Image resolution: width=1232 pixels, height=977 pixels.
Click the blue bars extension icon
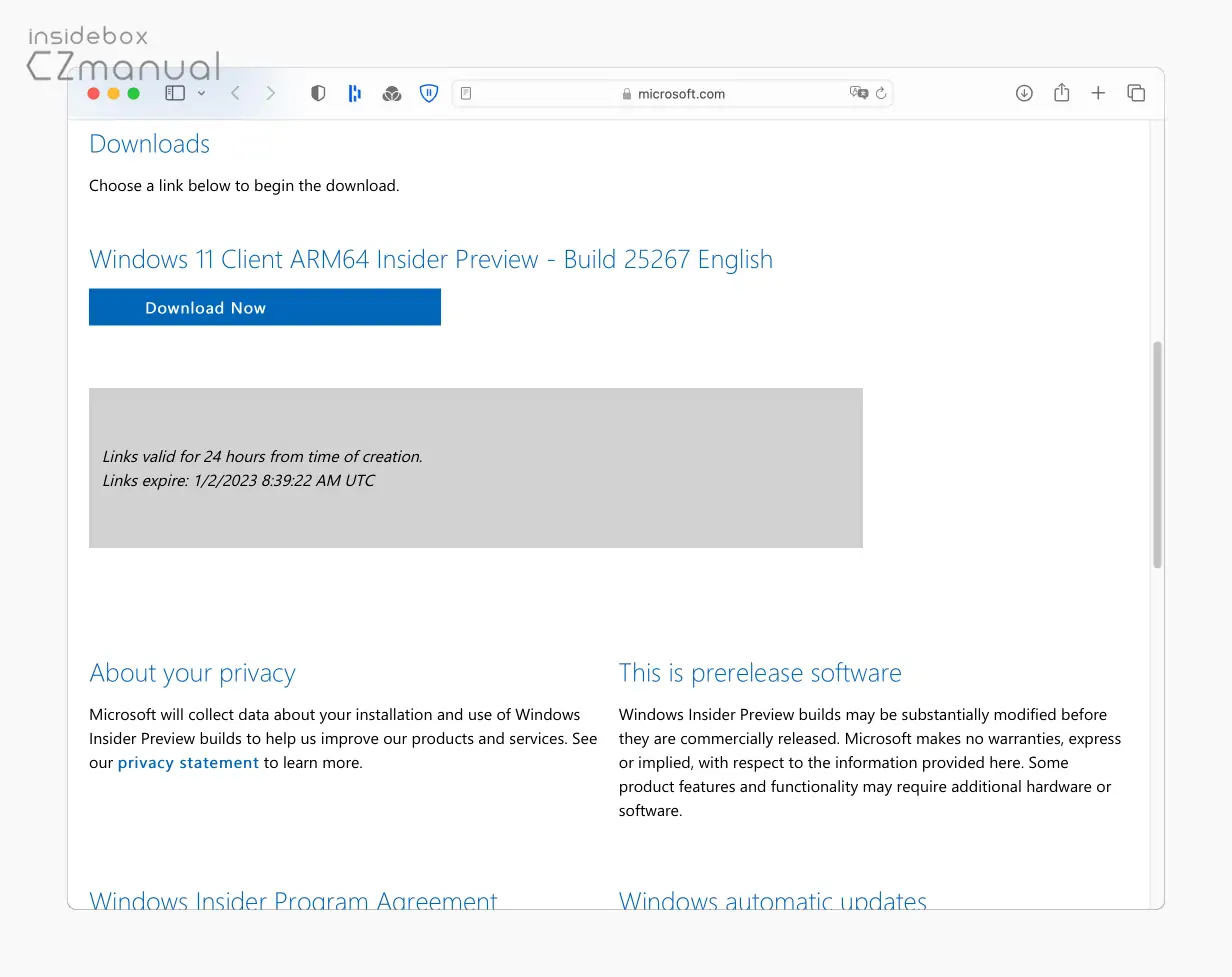click(x=355, y=93)
